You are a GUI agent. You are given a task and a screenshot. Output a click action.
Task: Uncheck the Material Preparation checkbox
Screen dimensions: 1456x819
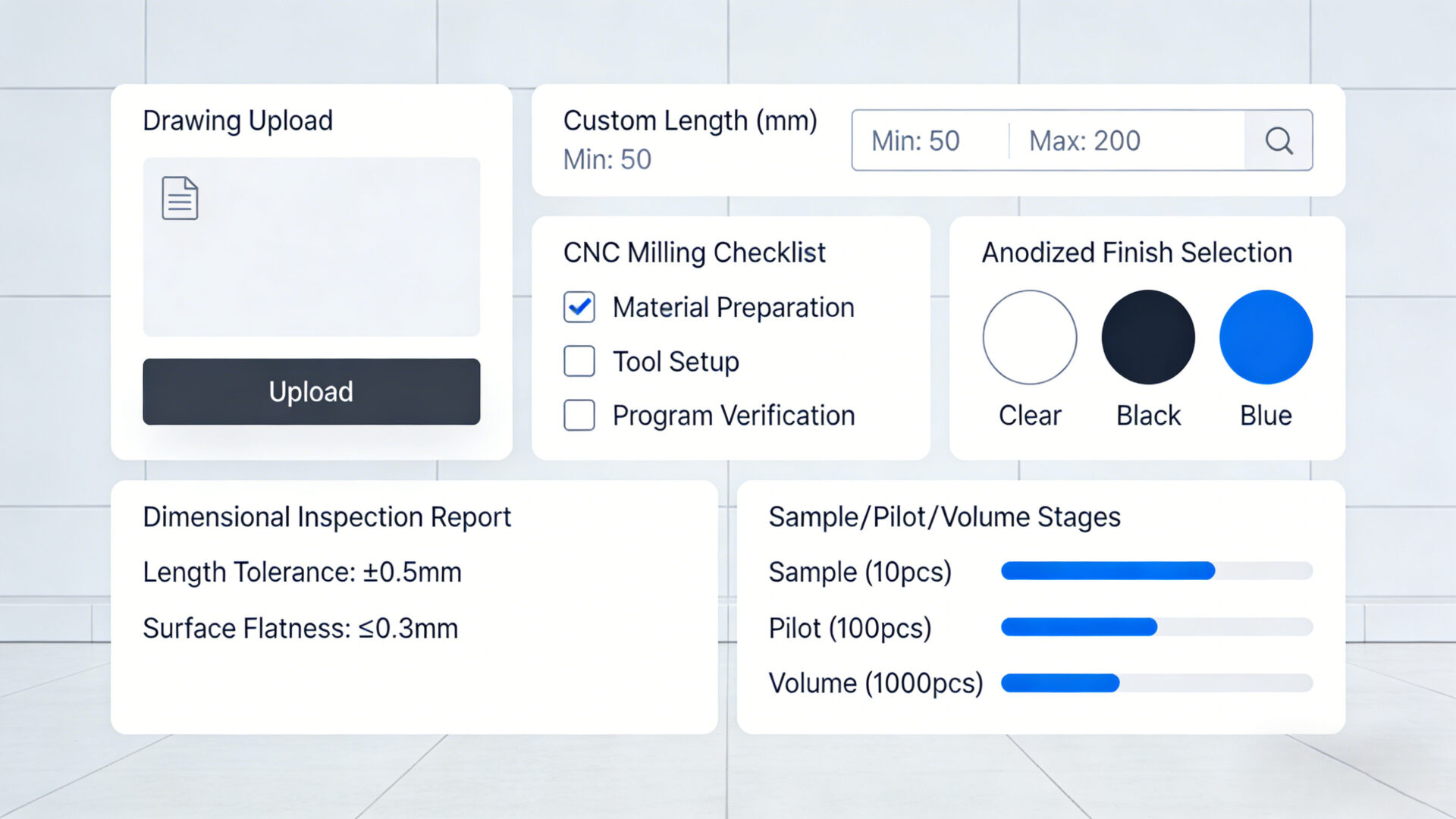coord(579,307)
